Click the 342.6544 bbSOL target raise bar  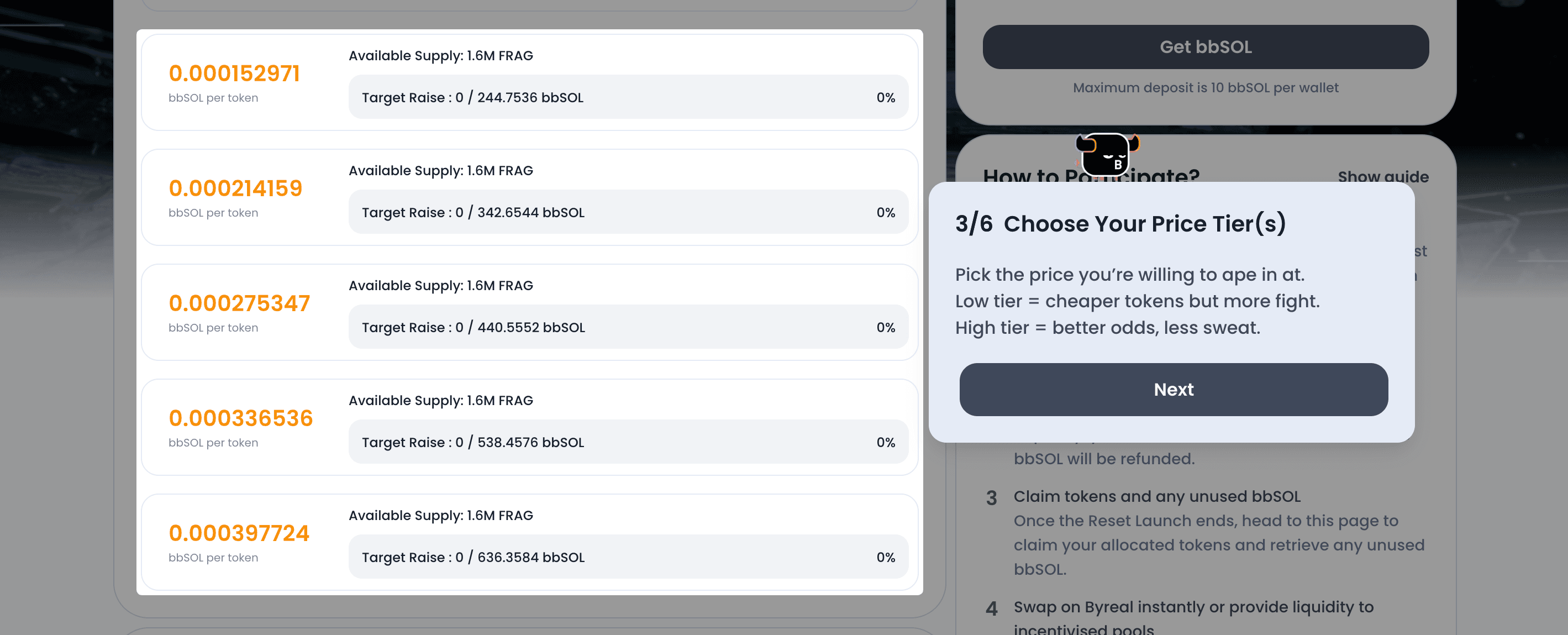tap(628, 212)
